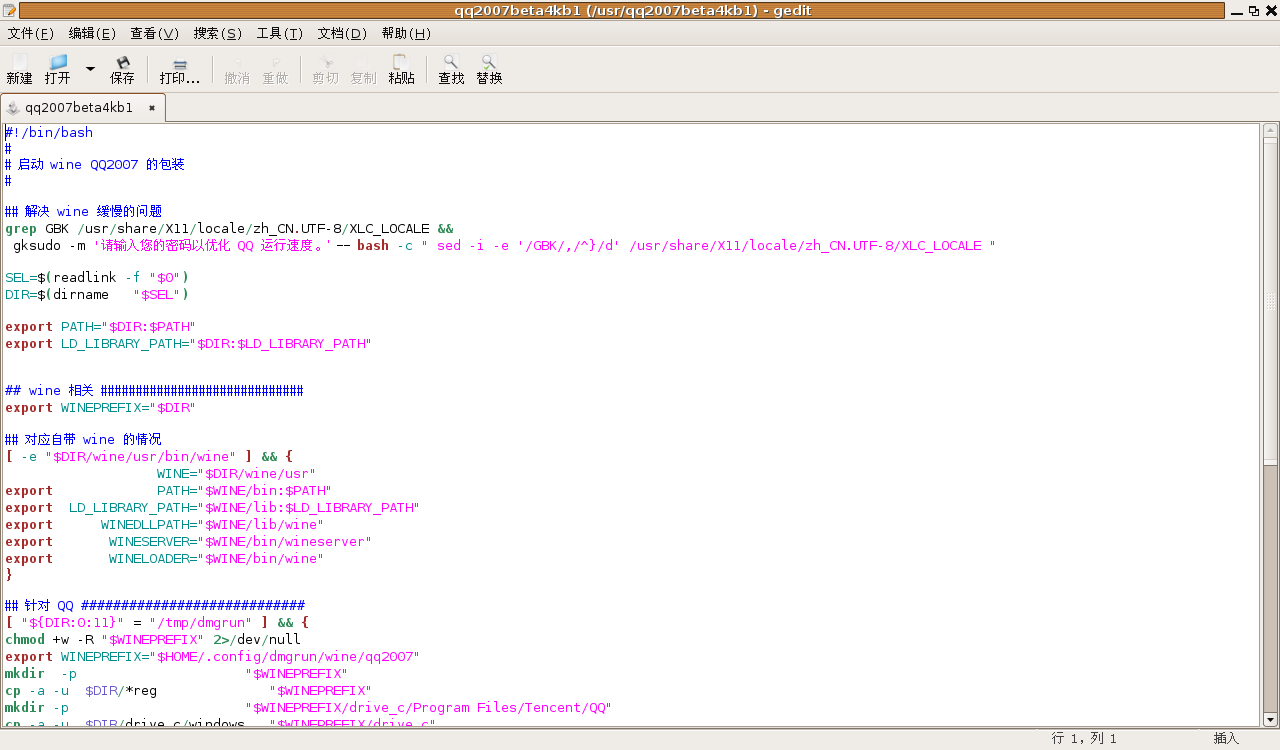Click the '# 启动 wine QQ2007 的包装' comment
The height and width of the screenshot is (750, 1280).
click(95, 164)
